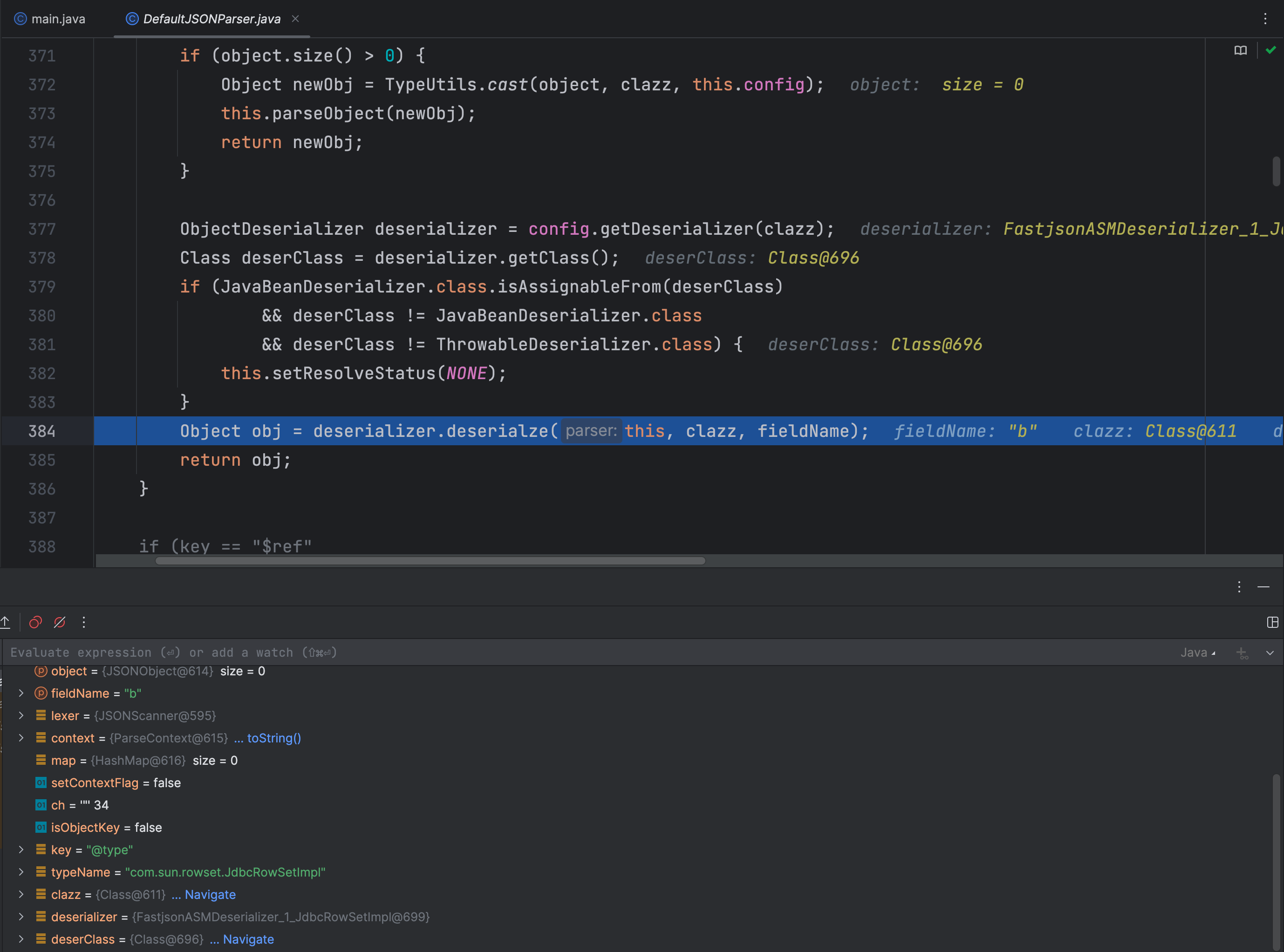The image size is (1284, 952).
Task: Click the variables panel vertical scrollbar
Action: point(1277,863)
